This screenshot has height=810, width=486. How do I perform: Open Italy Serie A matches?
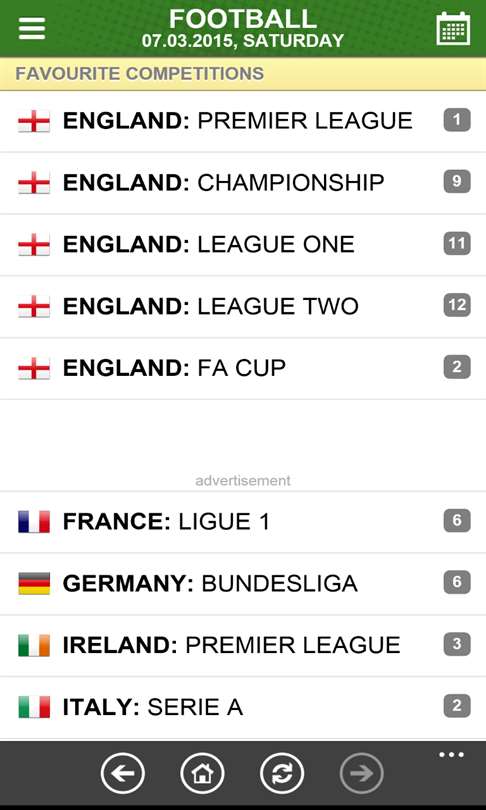(243, 707)
